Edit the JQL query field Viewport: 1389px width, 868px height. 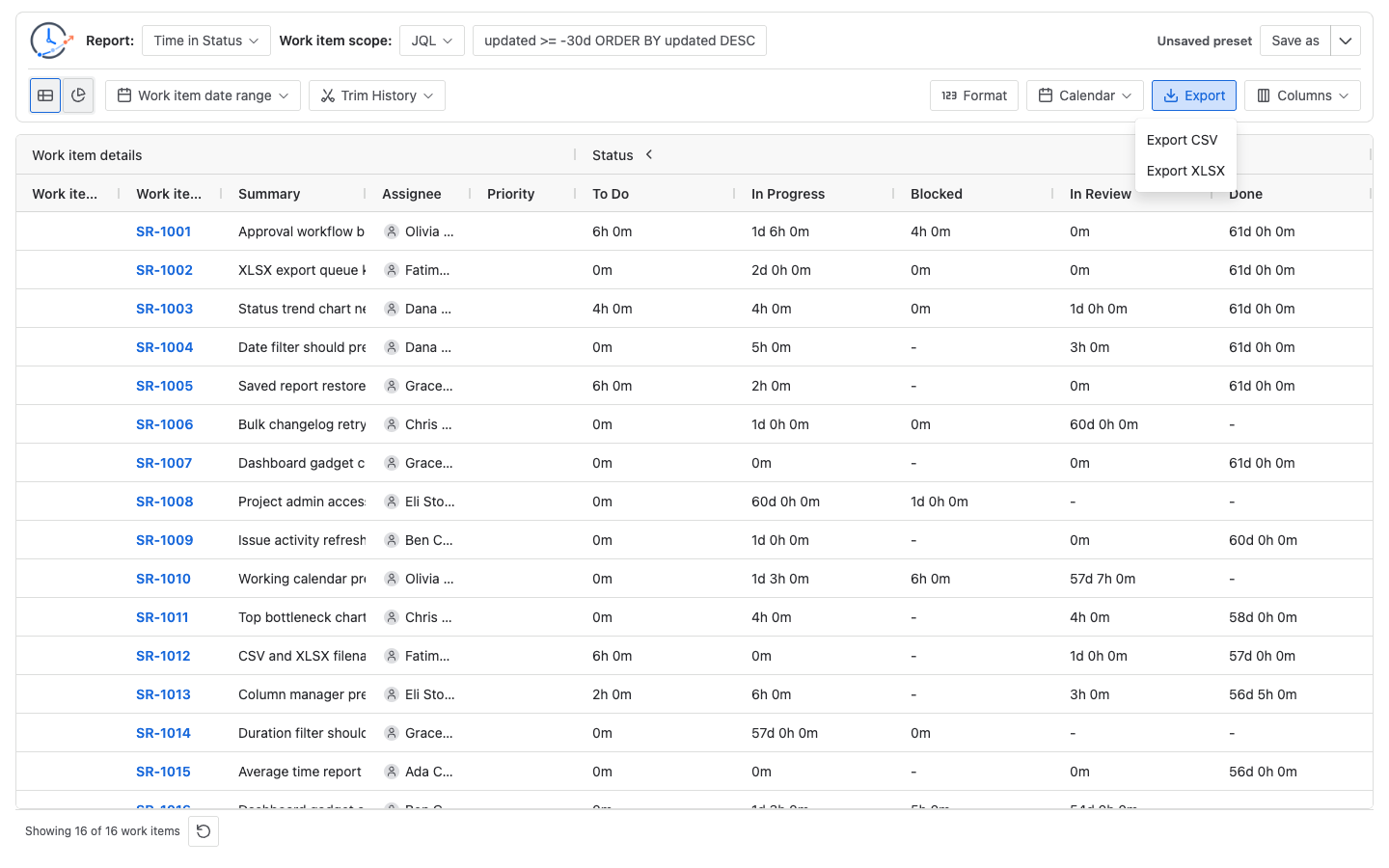[619, 41]
